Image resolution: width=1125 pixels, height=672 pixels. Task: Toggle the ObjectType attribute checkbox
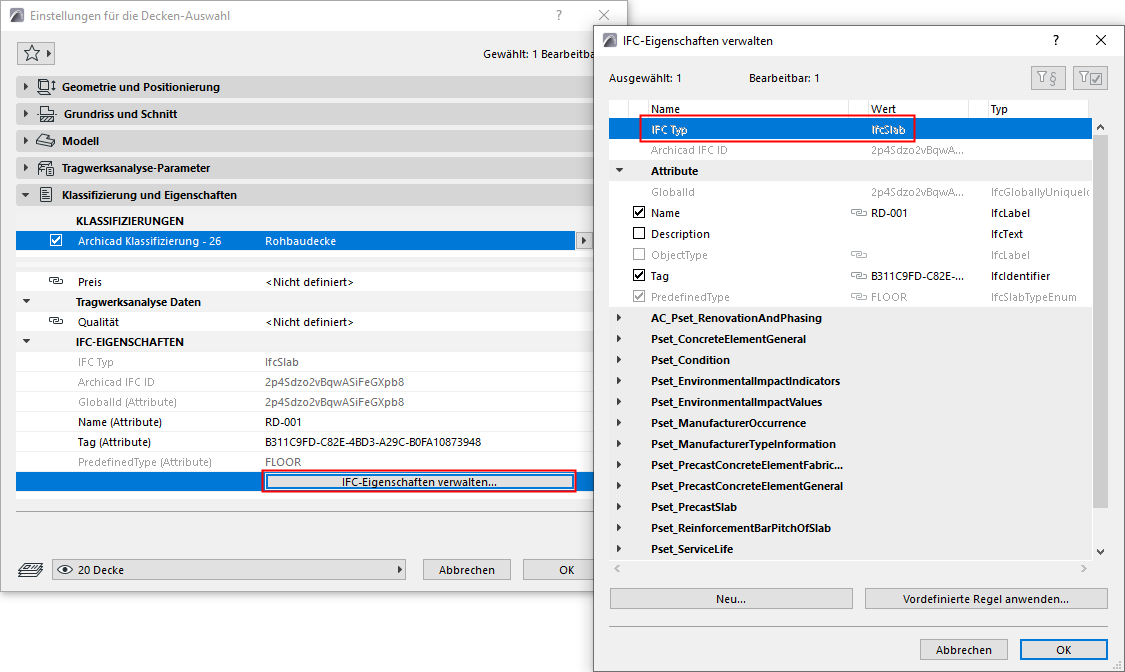click(x=639, y=254)
